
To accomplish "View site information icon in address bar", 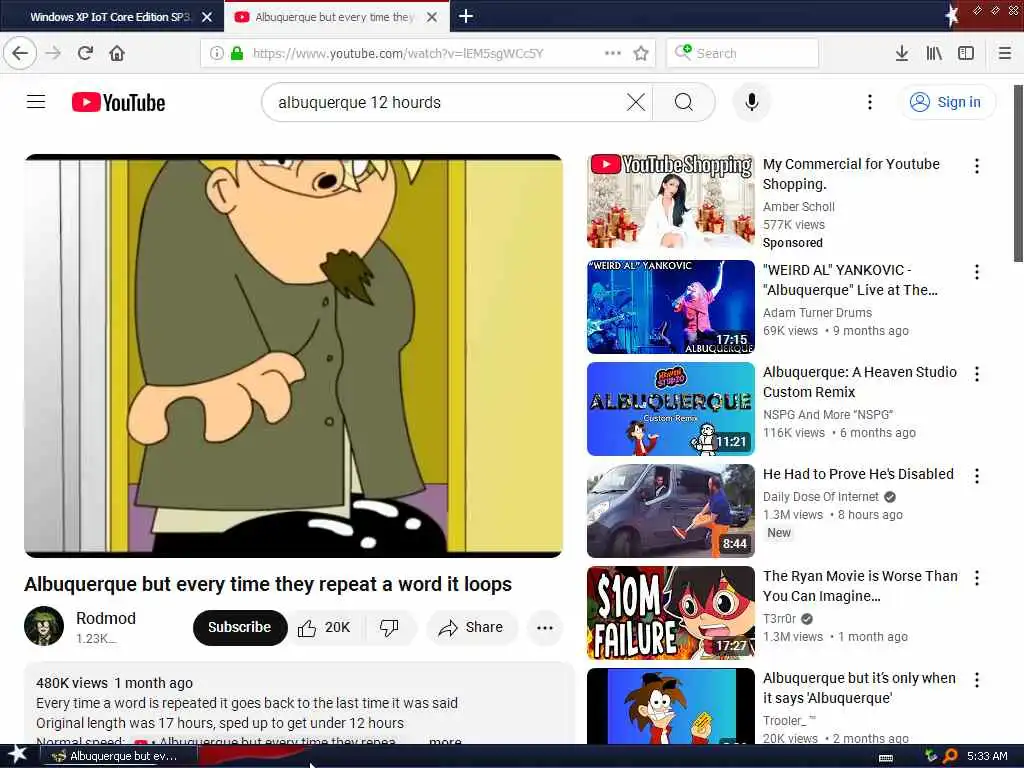I will point(216,53).
